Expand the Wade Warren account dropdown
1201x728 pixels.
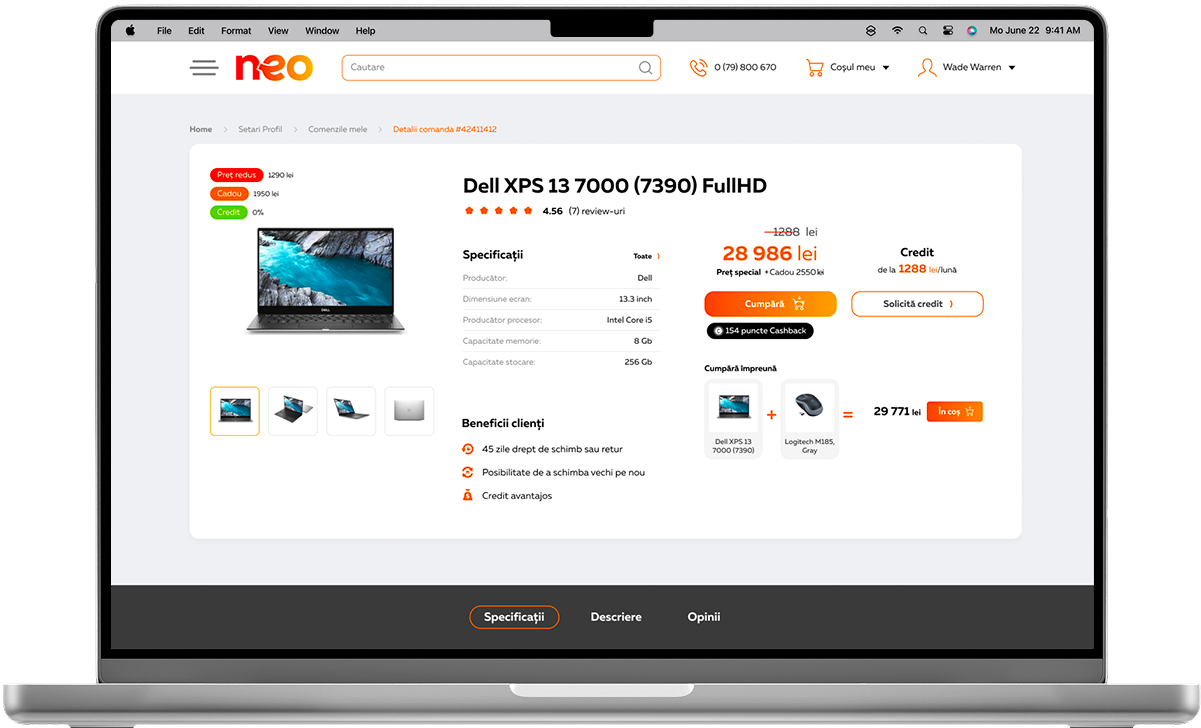[1012, 68]
